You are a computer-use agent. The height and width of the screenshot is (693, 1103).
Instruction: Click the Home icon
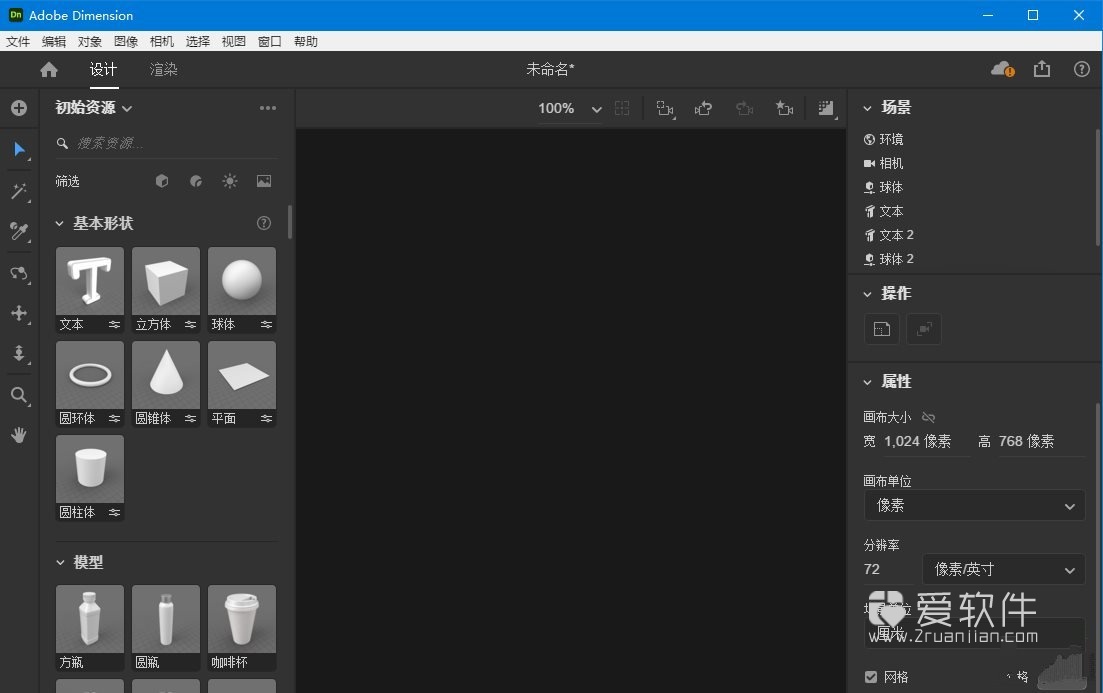tap(49, 70)
